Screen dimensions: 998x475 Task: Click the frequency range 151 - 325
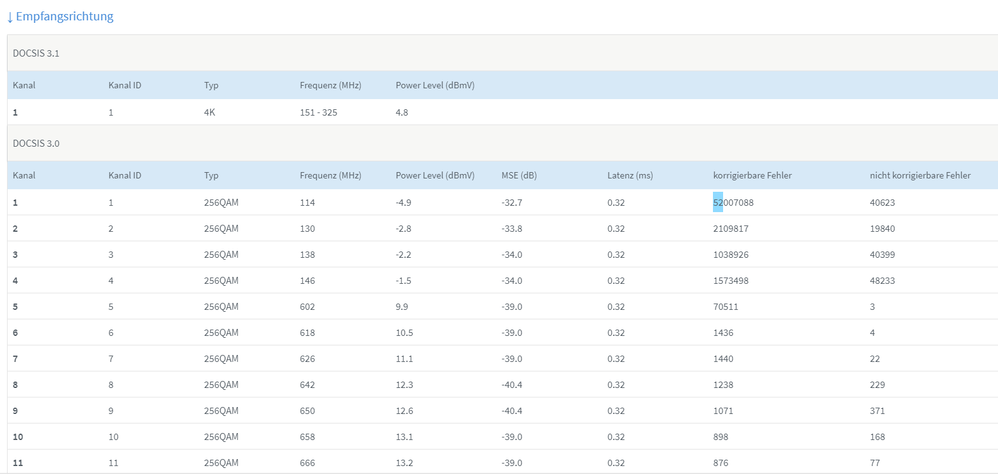tap(318, 113)
